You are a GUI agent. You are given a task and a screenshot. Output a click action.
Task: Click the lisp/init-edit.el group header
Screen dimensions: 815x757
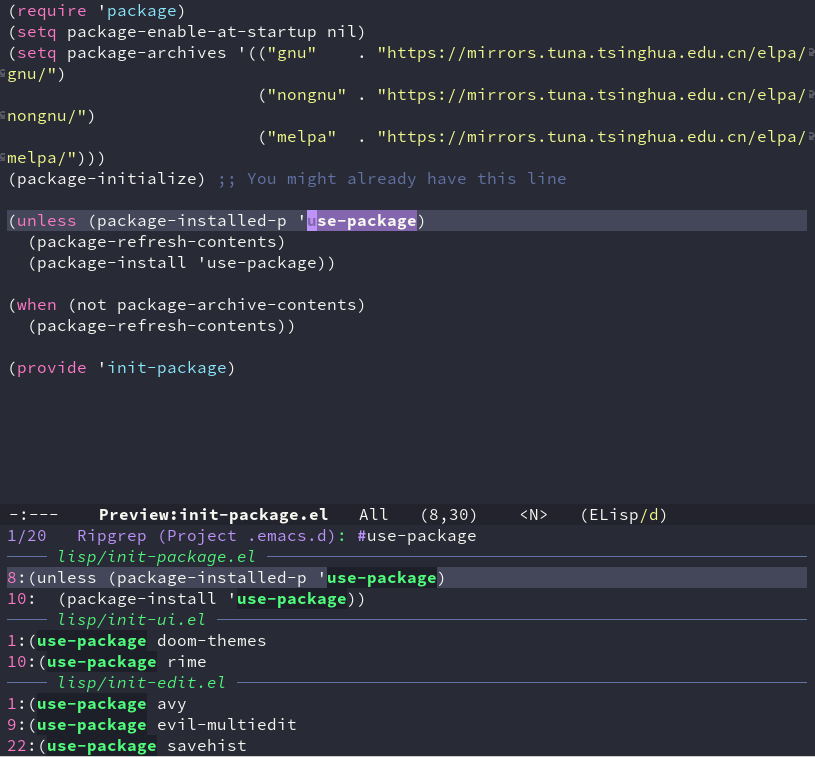(x=141, y=683)
